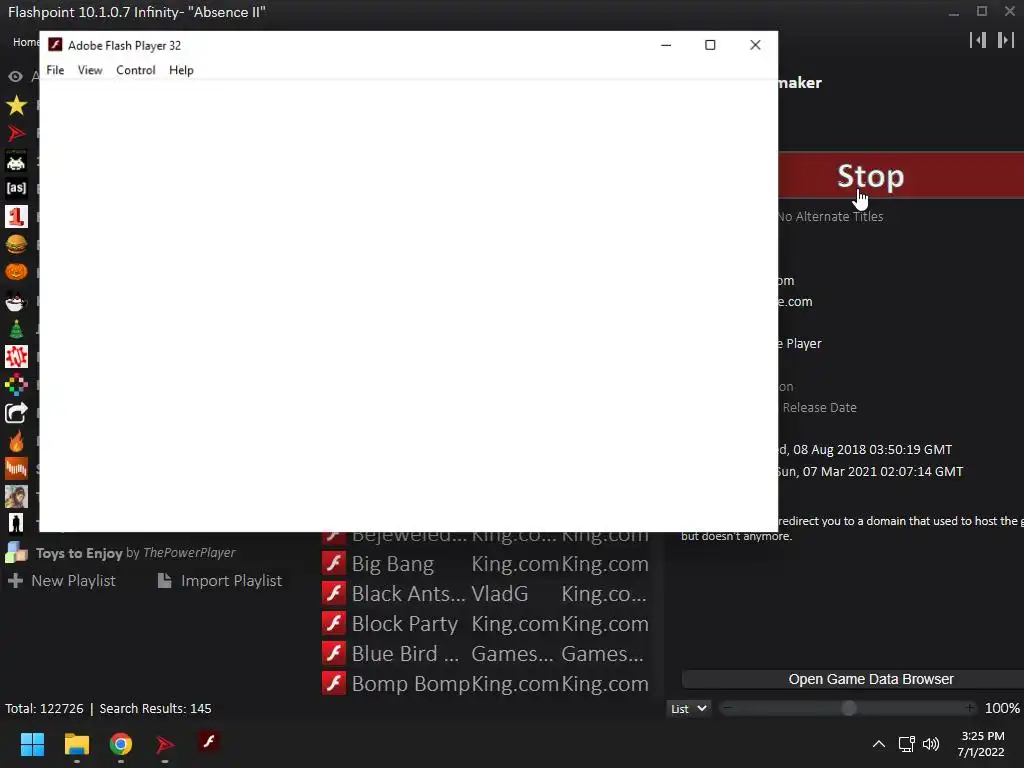Select the Blue Bird game row
Viewport: 1024px width, 768px height.
[485, 654]
